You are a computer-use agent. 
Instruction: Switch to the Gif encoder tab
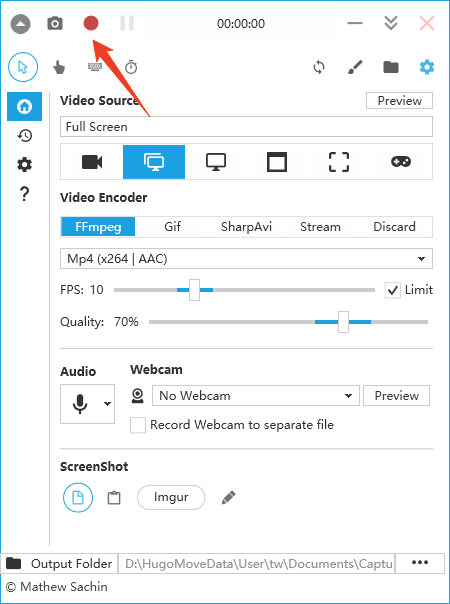[172, 226]
